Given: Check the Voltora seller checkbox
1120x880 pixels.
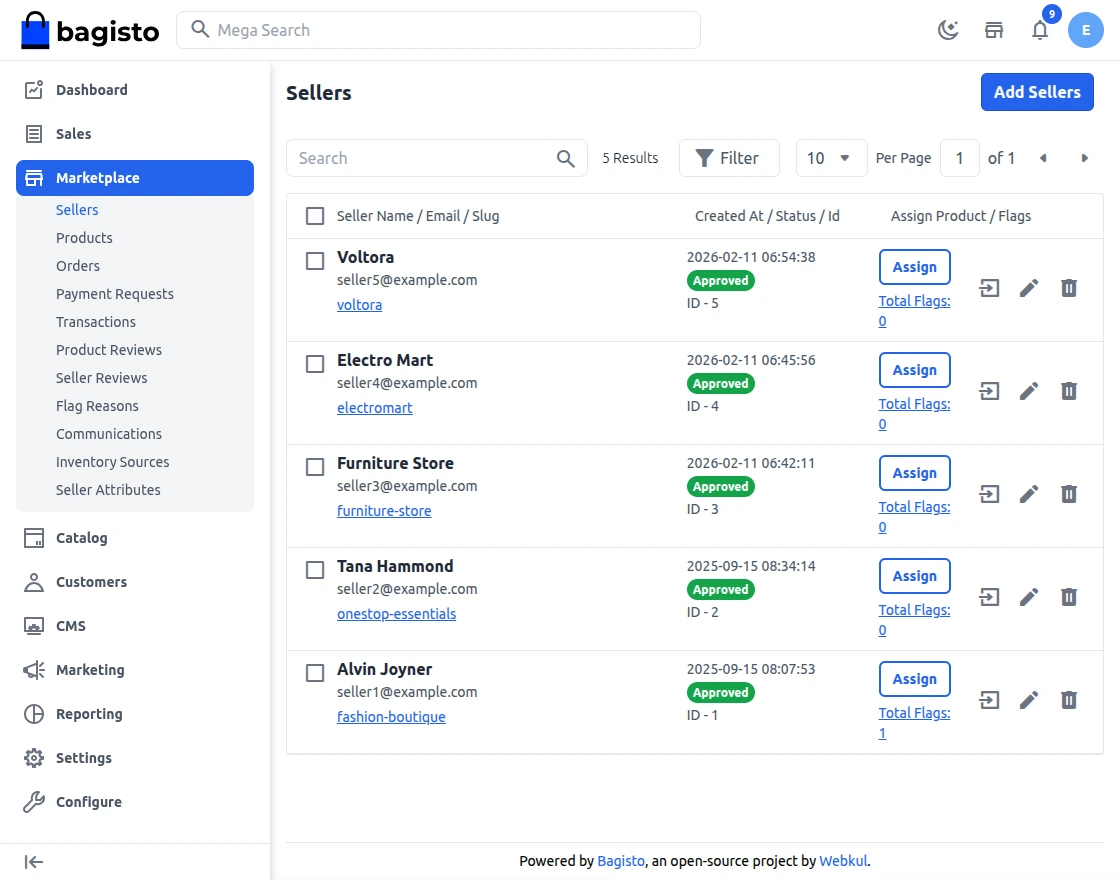Looking at the screenshot, I should click(315, 261).
